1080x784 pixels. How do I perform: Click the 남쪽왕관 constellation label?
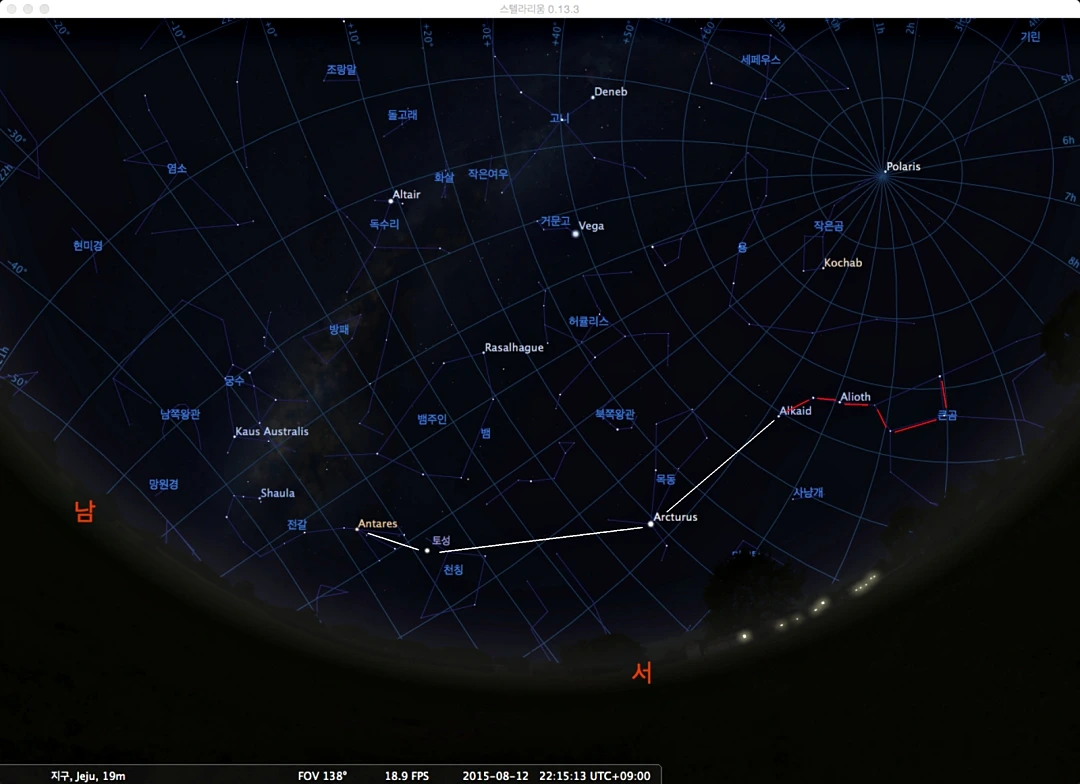point(180,414)
